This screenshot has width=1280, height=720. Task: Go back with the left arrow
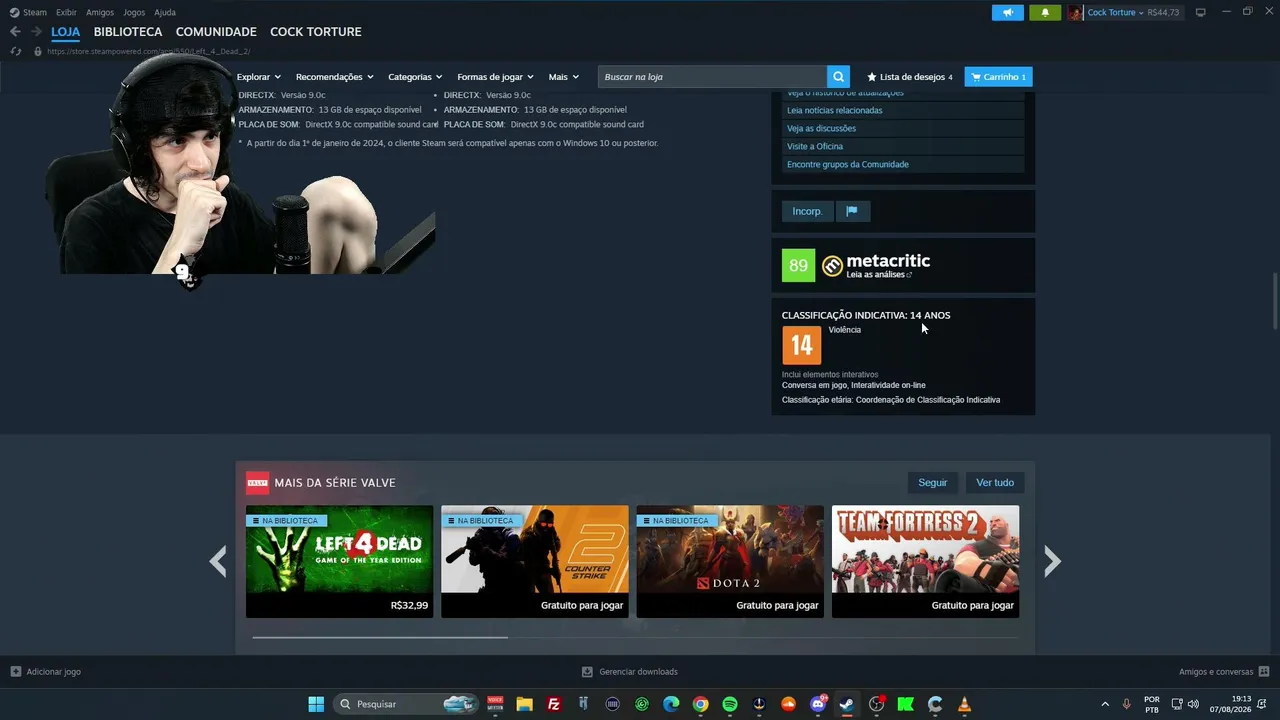(15, 32)
